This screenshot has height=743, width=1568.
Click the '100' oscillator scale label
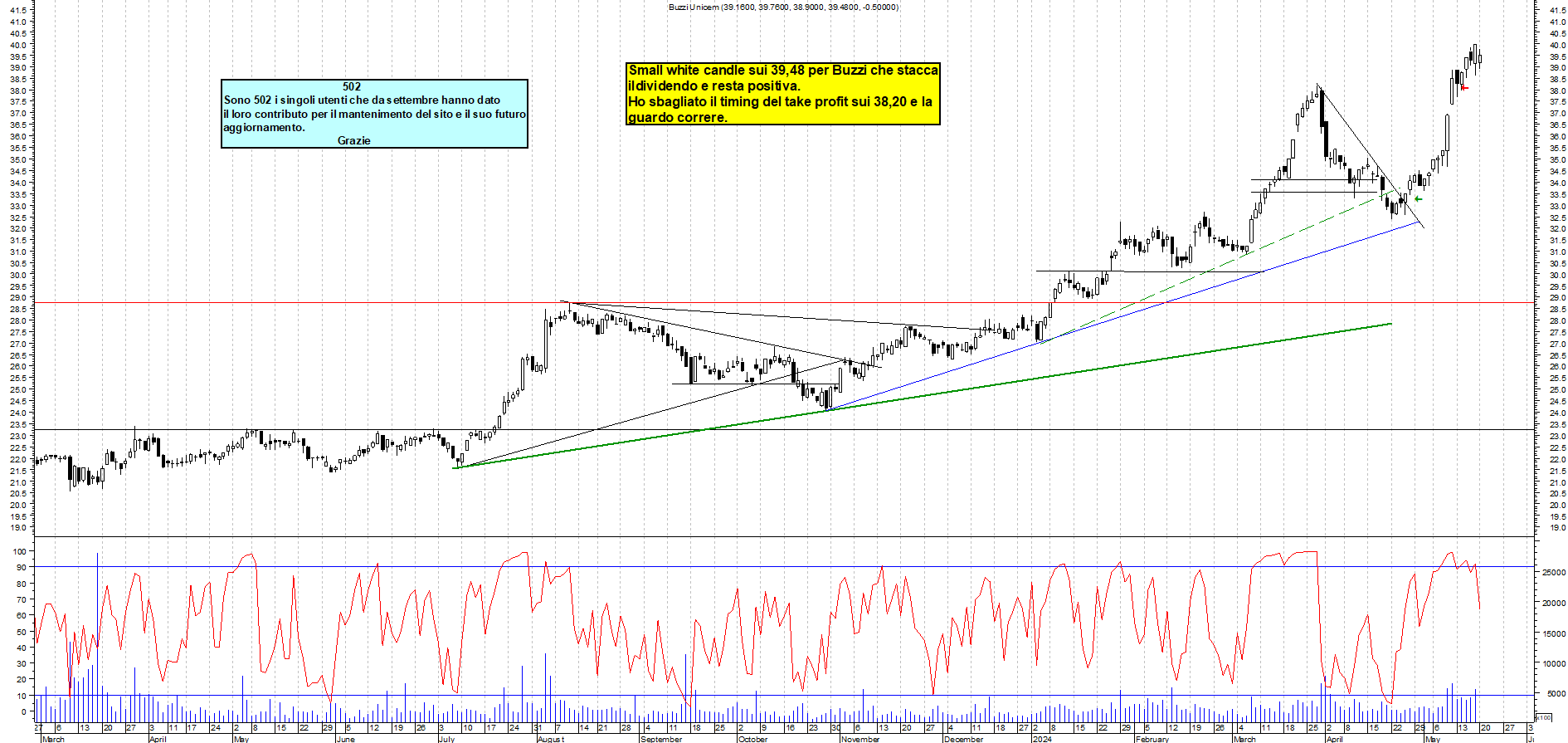click(x=19, y=551)
